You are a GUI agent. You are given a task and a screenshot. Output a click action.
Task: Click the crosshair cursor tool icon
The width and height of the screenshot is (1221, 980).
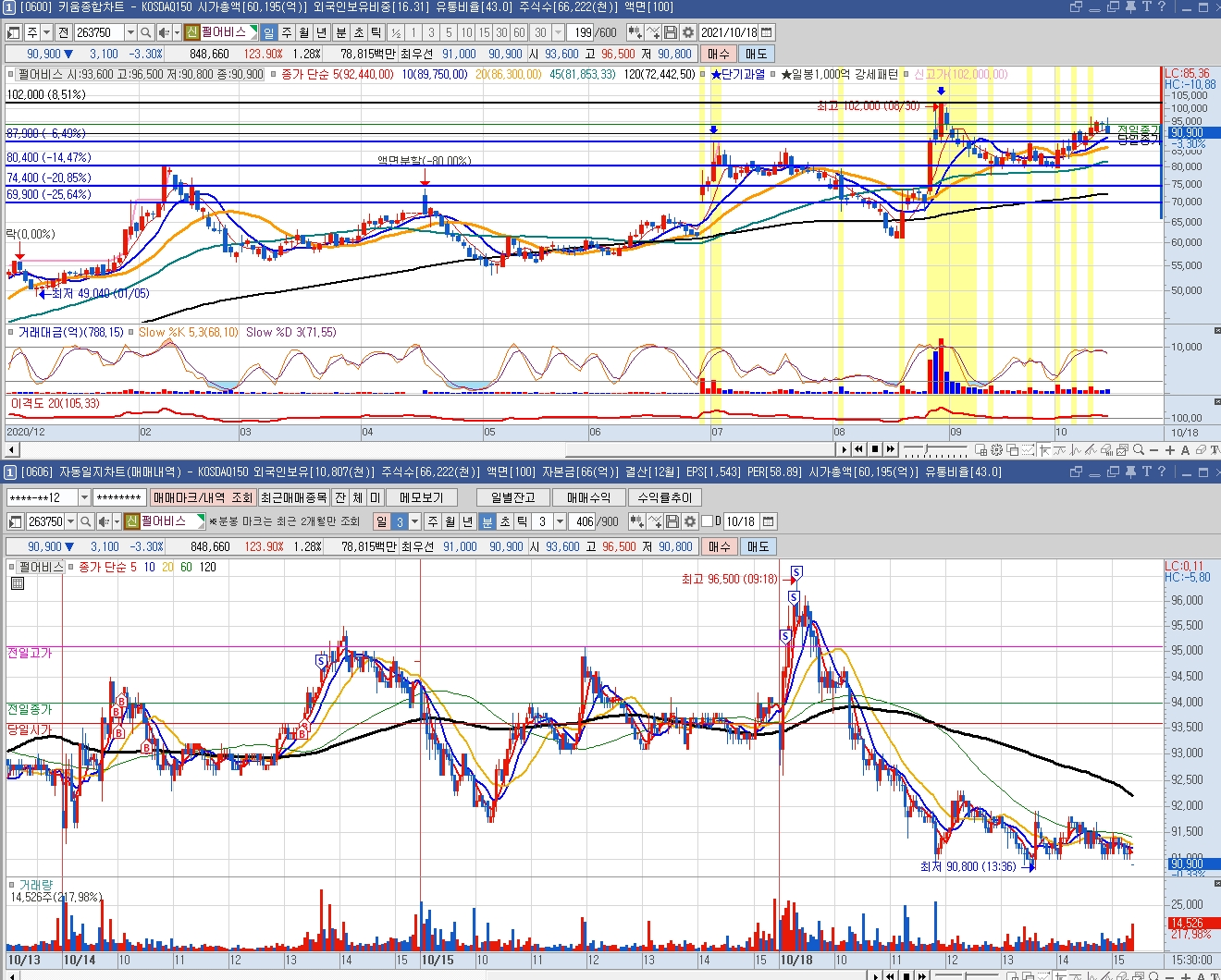point(1043,450)
